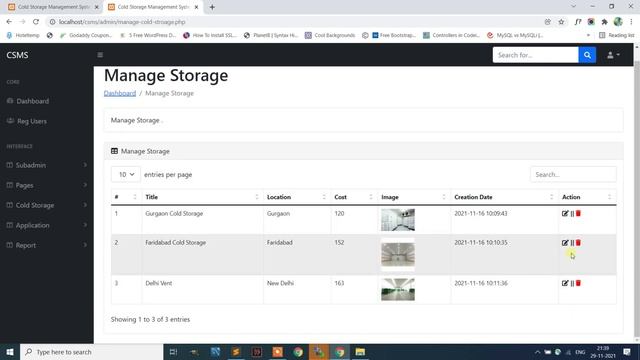Viewport: 640px width, 360px height.
Task: Click the blue search magnifier button
Action: click(x=587, y=55)
